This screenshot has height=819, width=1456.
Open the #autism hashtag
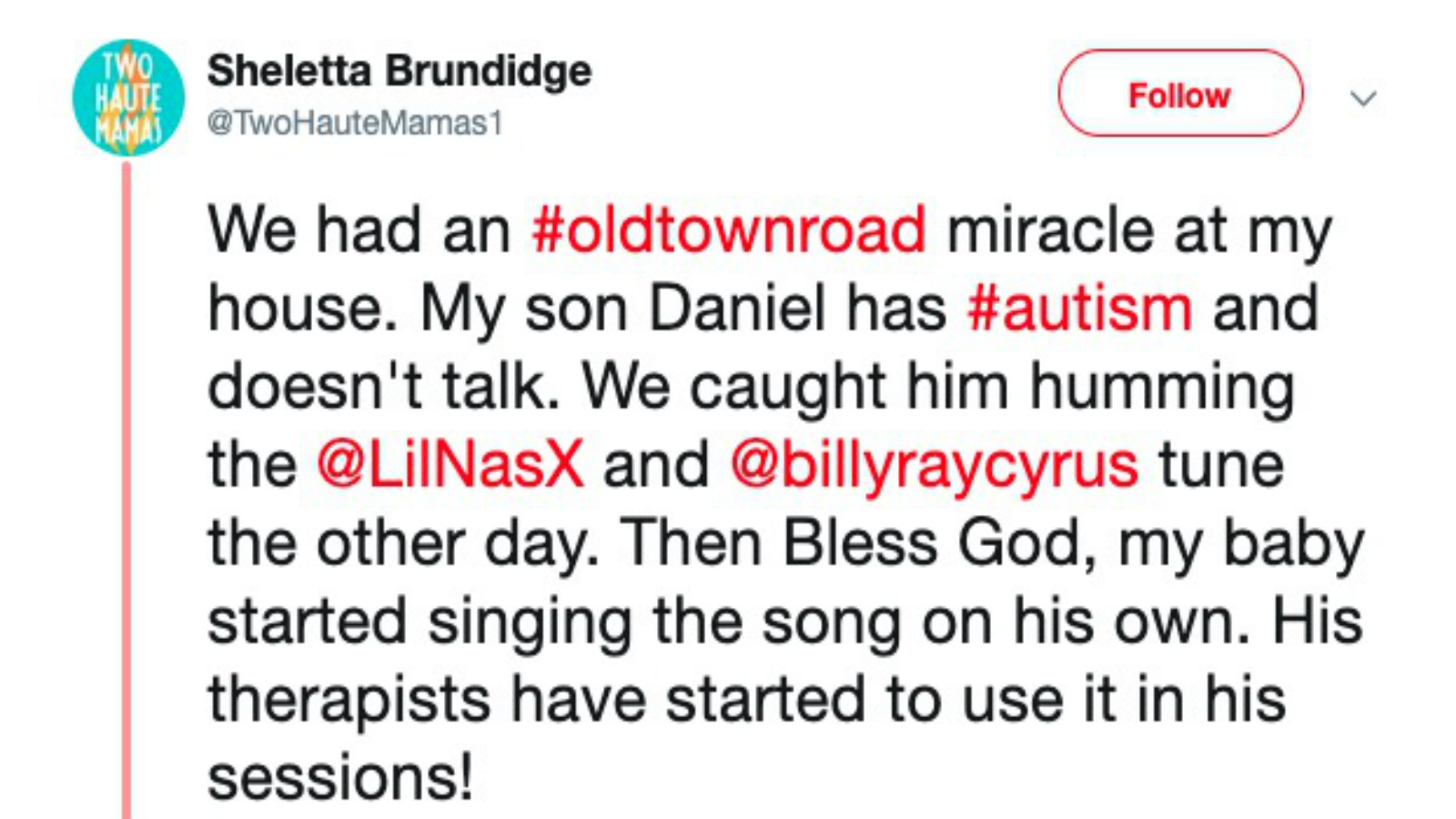point(1079,308)
